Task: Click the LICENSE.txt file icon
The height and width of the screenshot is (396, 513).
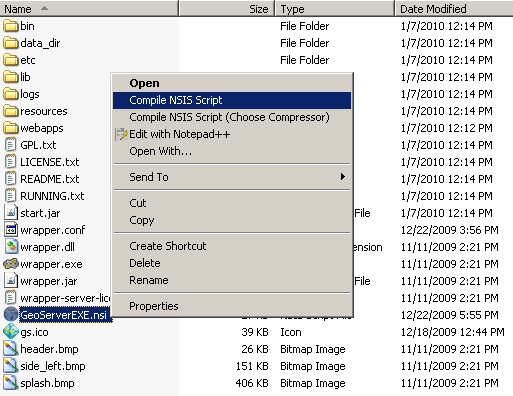Action: point(11,162)
